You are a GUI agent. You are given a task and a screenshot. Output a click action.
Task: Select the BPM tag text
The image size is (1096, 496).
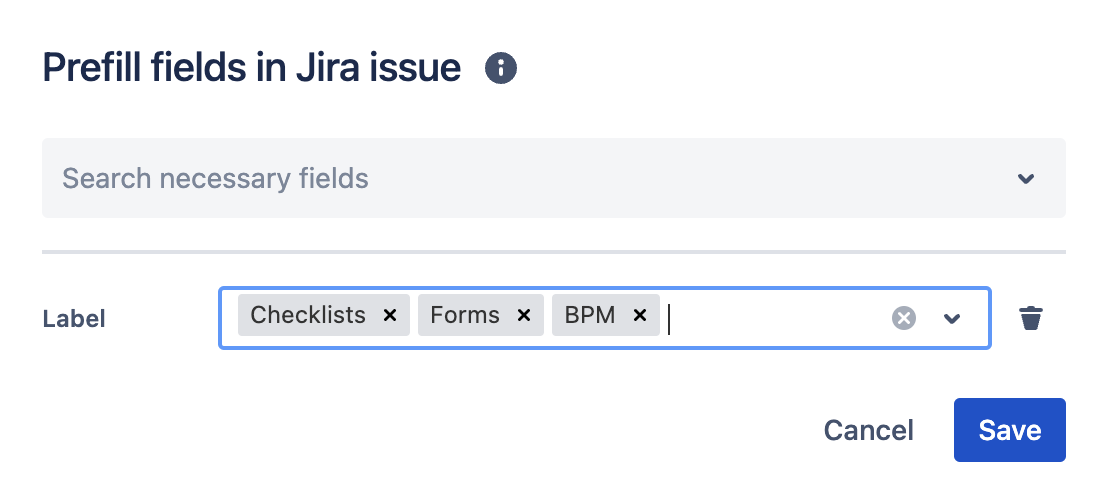590,316
